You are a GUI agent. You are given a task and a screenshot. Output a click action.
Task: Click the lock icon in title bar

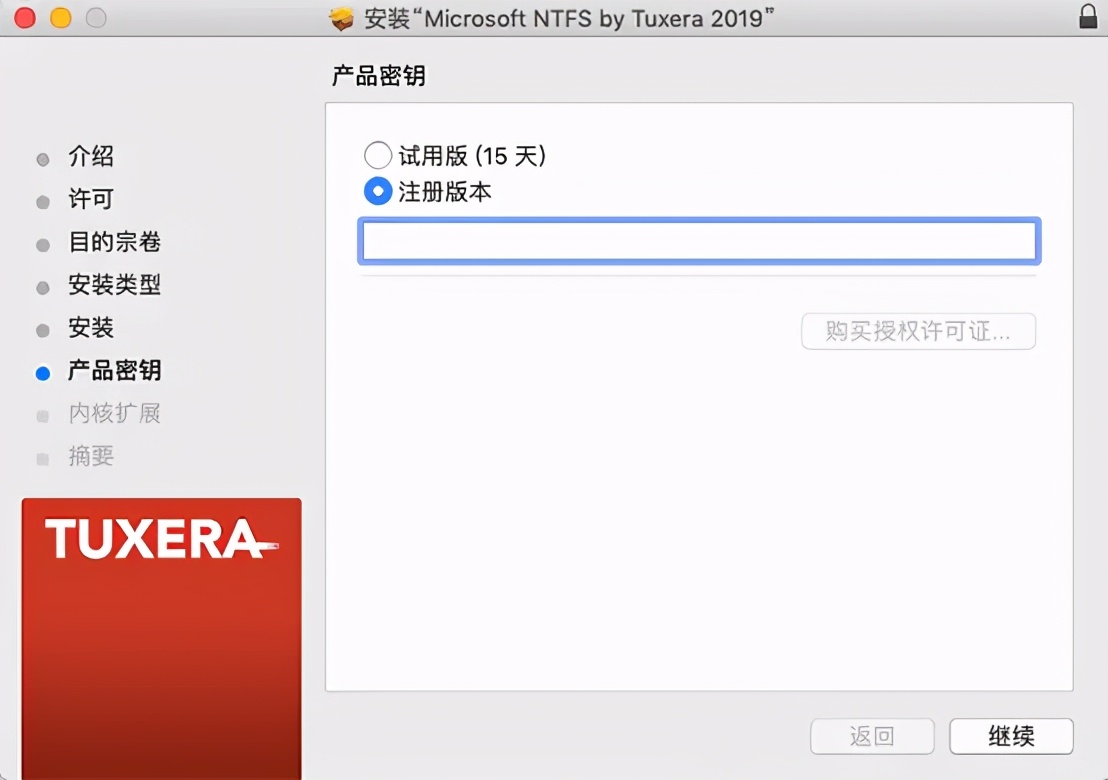[1088, 16]
